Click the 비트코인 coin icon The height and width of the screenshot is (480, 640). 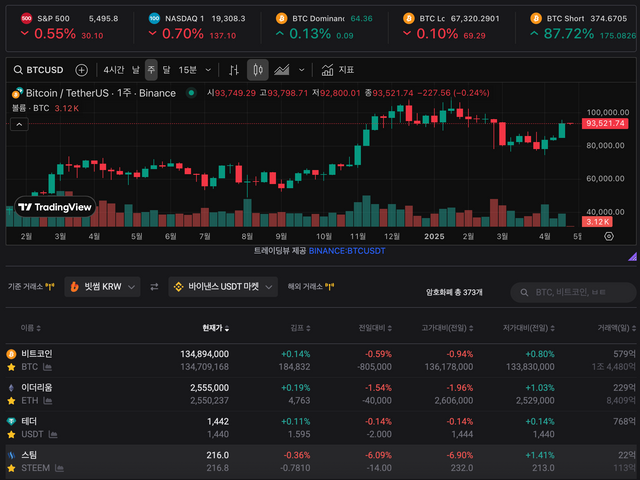pos(11,354)
